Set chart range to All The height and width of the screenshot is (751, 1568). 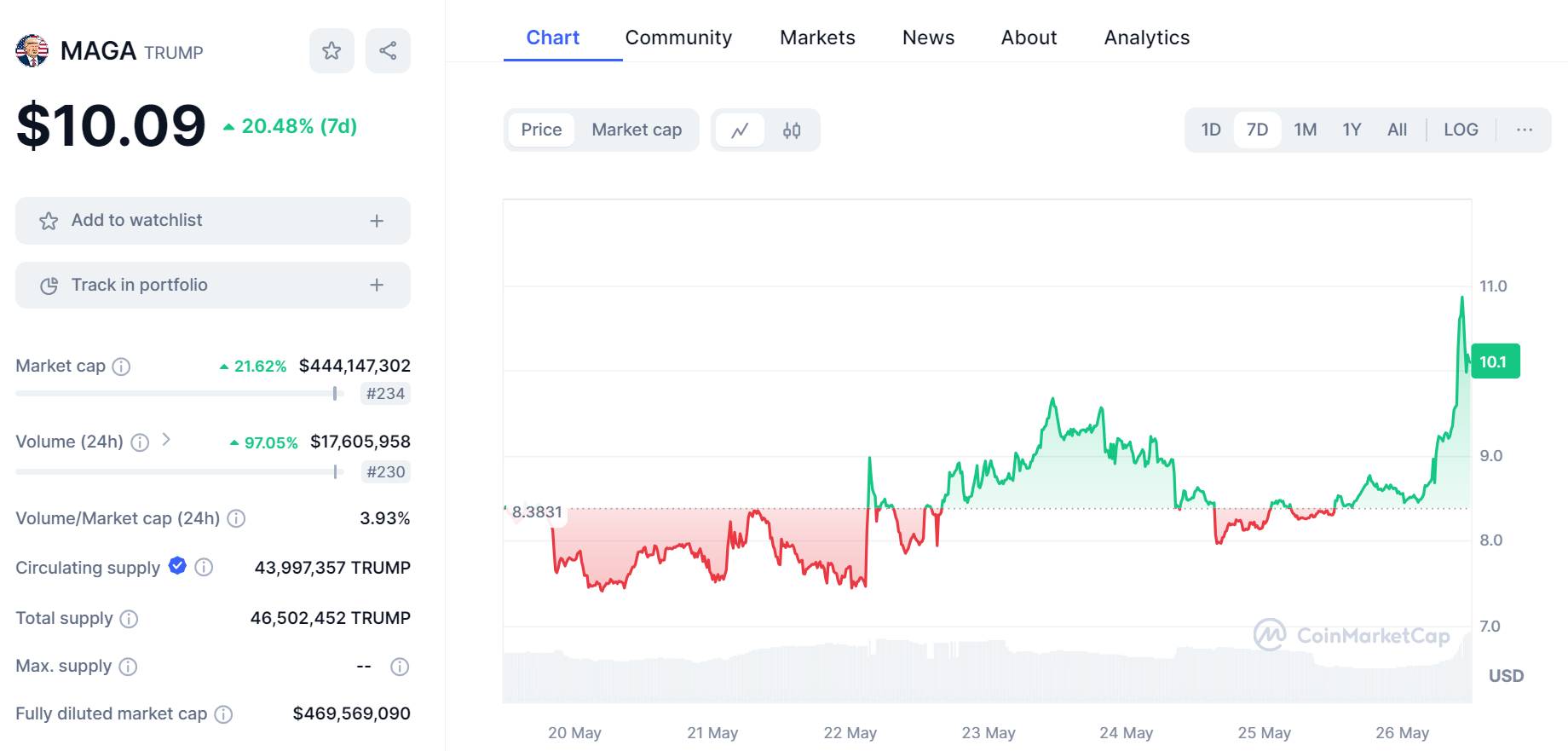tap(1397, 130)
